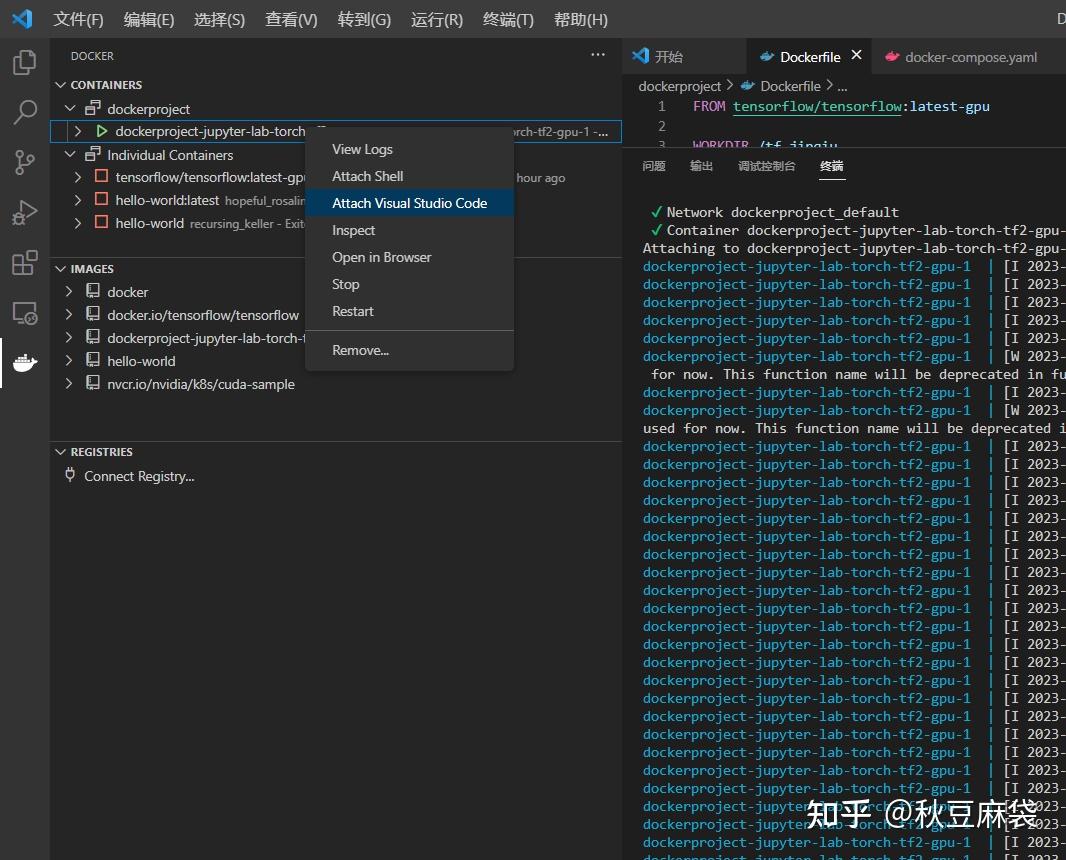Open the Docker panel more actions ellipsis
The height and width of the screenshot is (860, 1066).
click(x=598, y=56)
